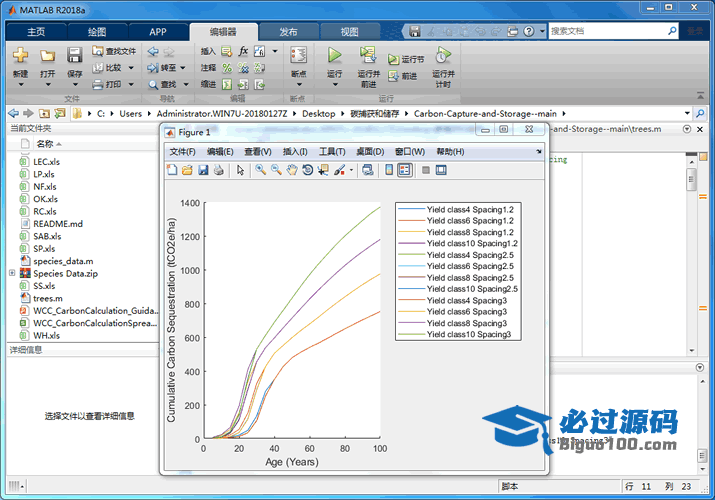
Task: Toggle the Insert Legend button in Figure
Action: point(404,170)
